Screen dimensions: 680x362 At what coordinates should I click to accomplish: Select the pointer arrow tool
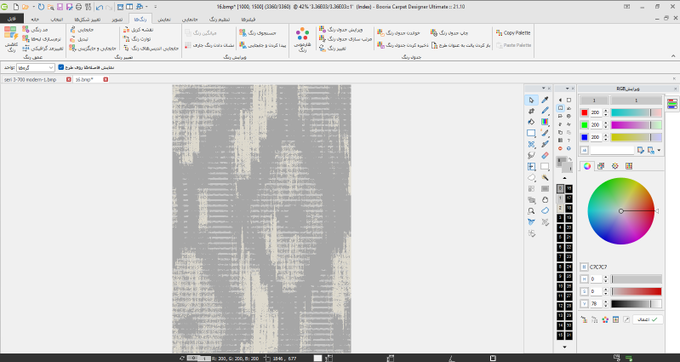tap(531, 100)
